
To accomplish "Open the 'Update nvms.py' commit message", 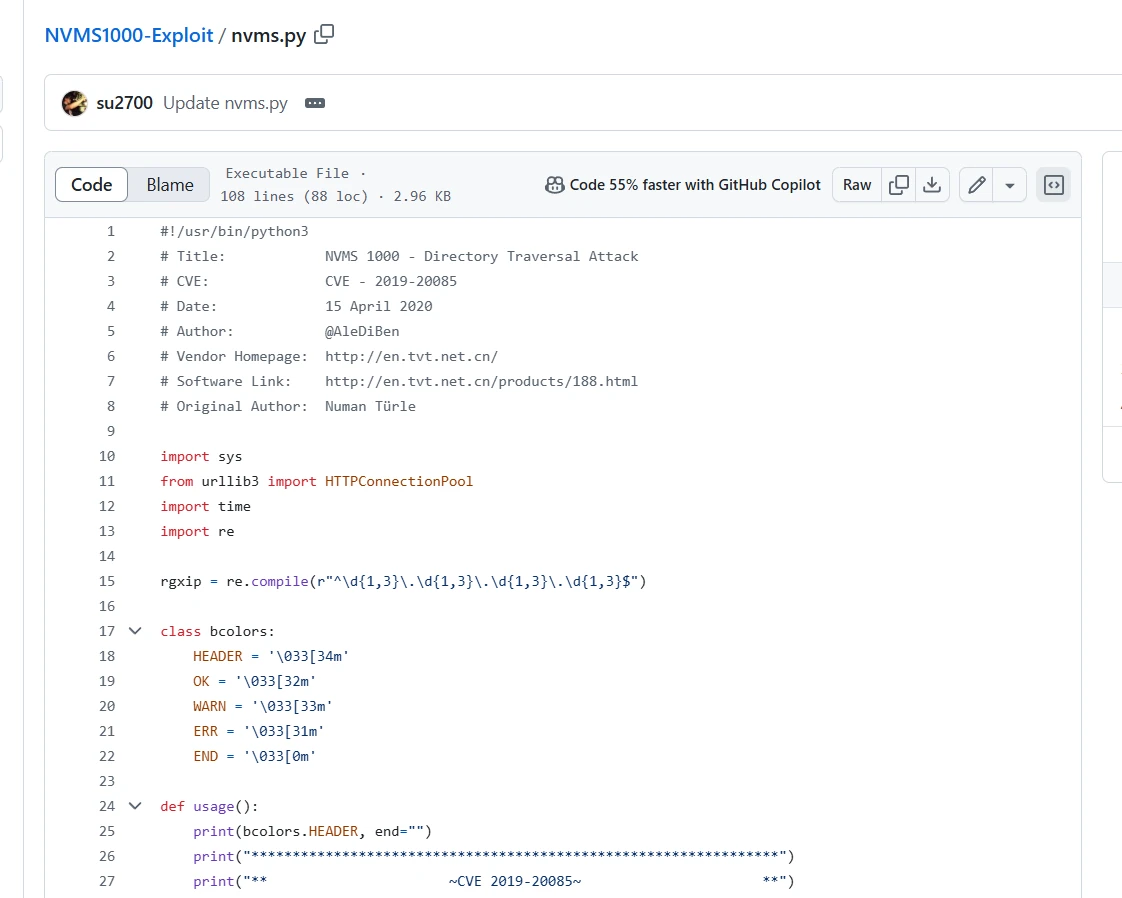I will point(225,103).
